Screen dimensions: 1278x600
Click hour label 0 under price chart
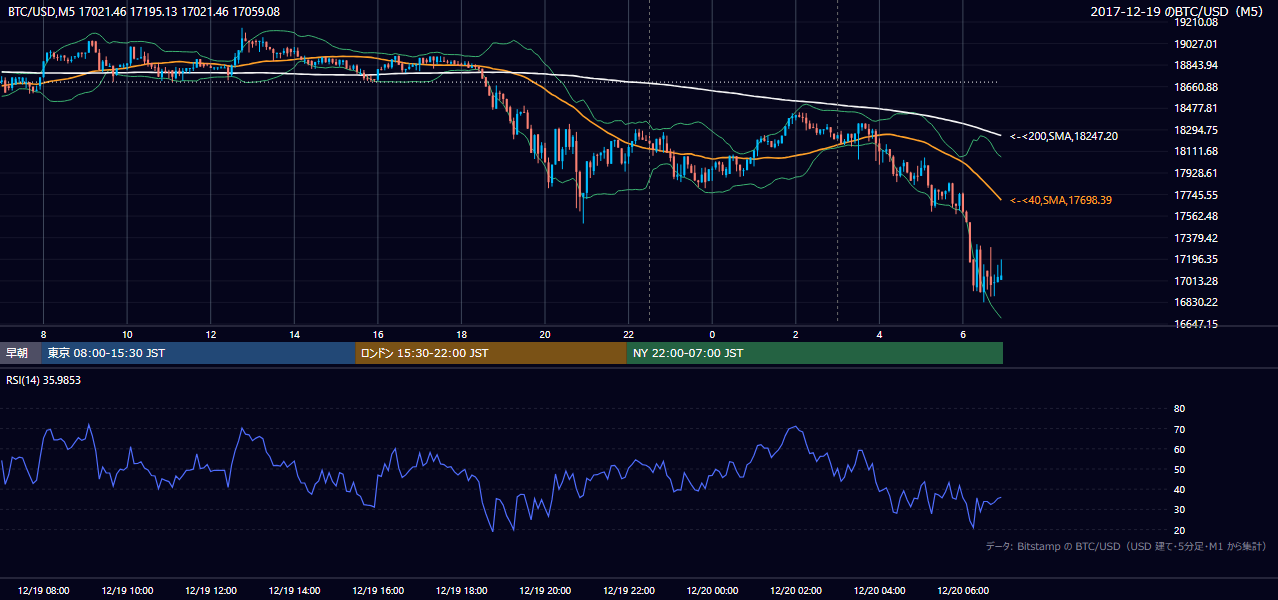(712, 334)
